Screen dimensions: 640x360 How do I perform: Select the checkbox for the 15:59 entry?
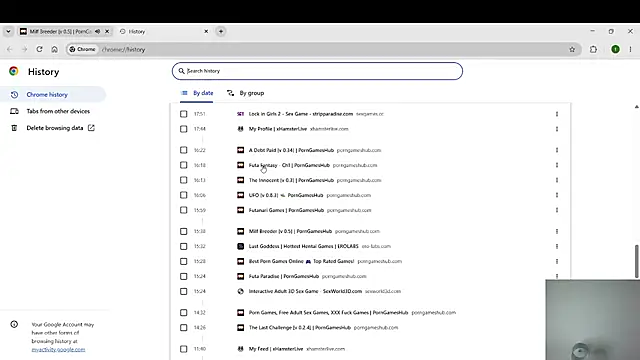pyautogui.click(x=184, y=210)
